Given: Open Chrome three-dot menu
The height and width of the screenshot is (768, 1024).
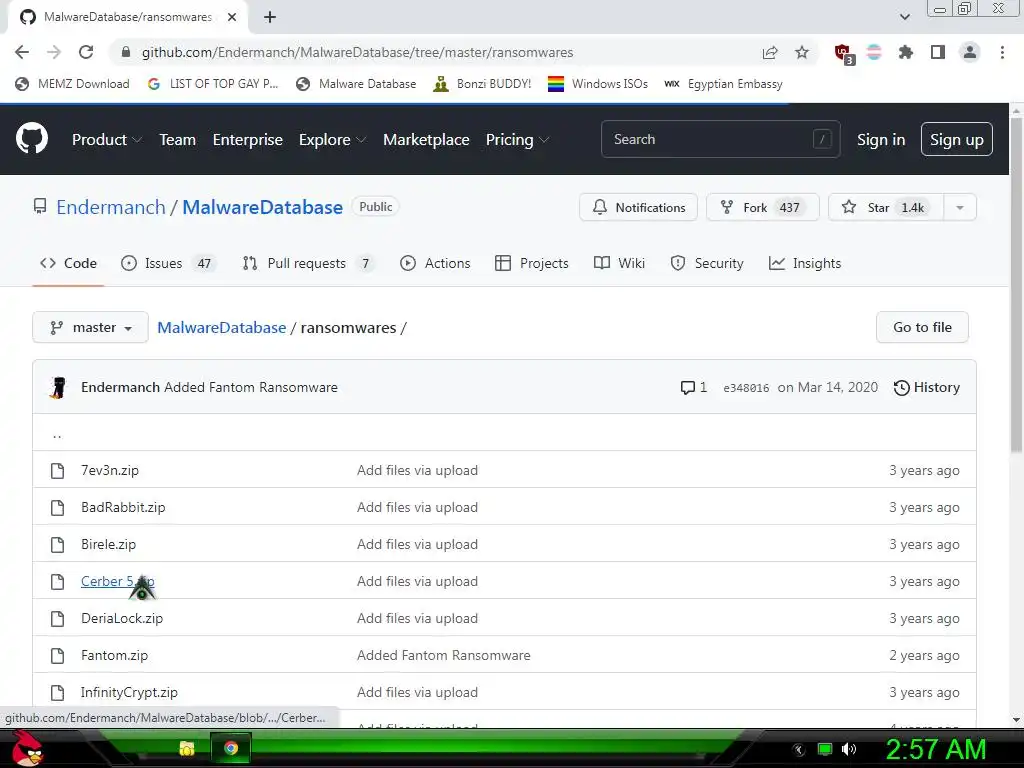Looking at the screenshot, I should coord(1002,52).
